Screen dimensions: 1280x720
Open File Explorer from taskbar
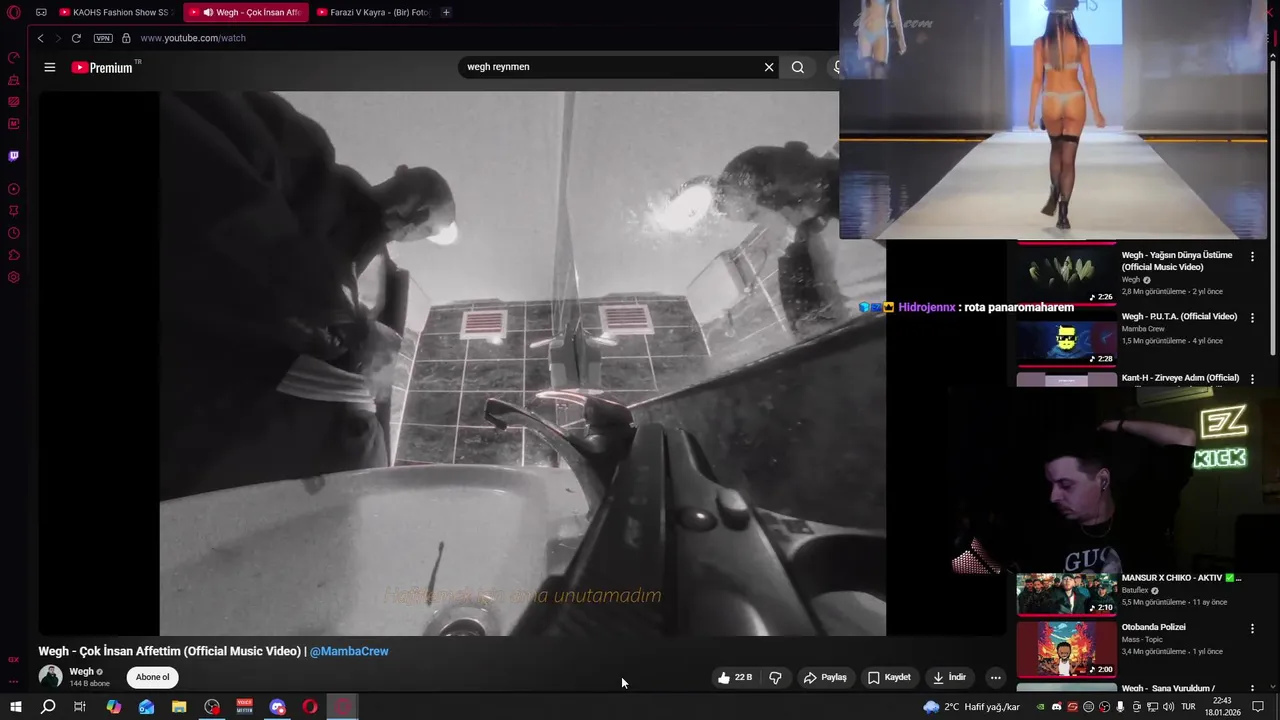(179, 707)
